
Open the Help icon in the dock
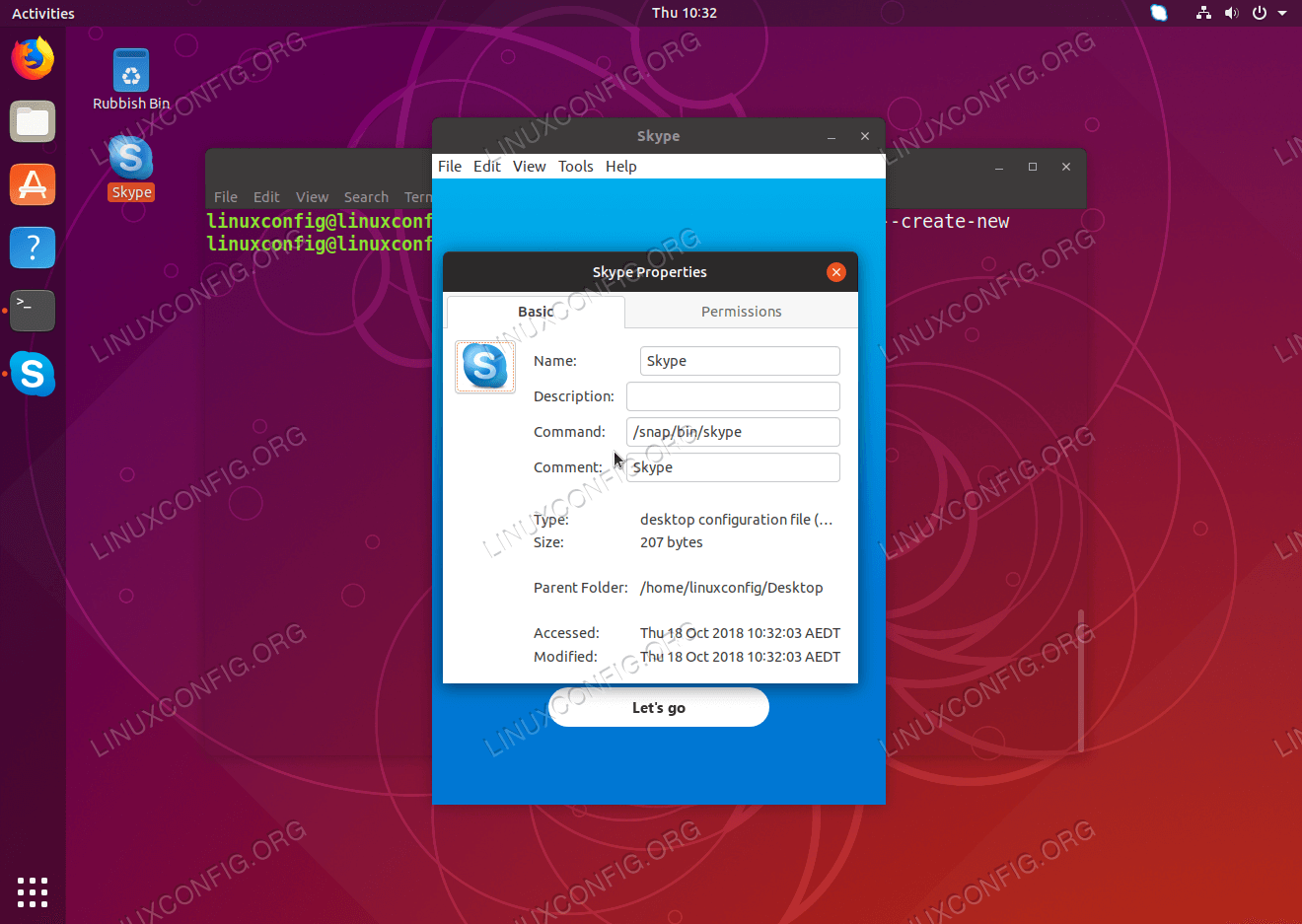33,248
